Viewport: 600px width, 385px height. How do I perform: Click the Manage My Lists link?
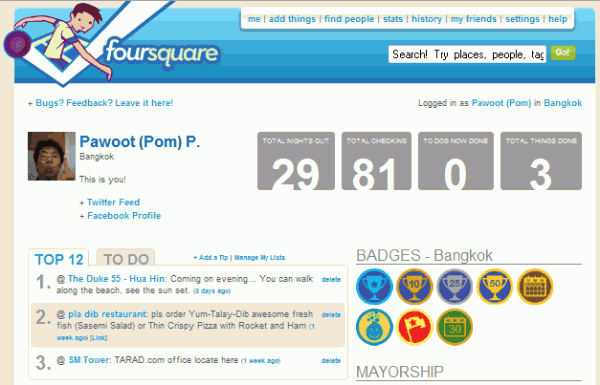(x=259, y=258)
